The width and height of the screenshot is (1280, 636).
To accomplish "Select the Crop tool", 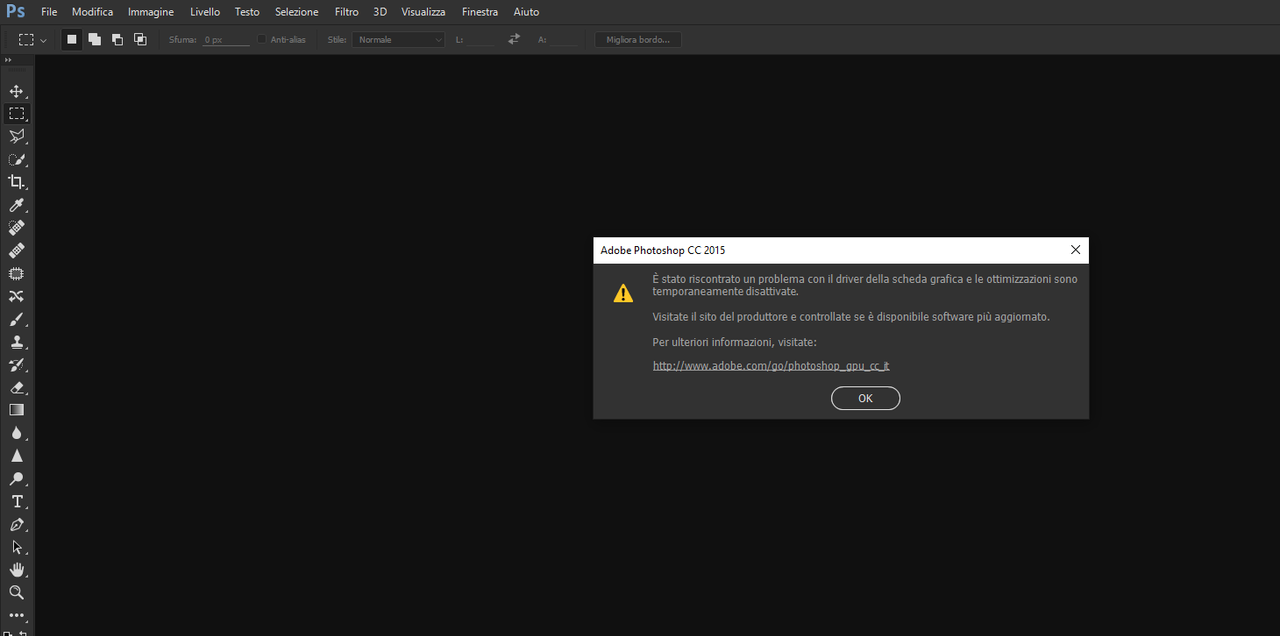I will click(x=16, y=182).
